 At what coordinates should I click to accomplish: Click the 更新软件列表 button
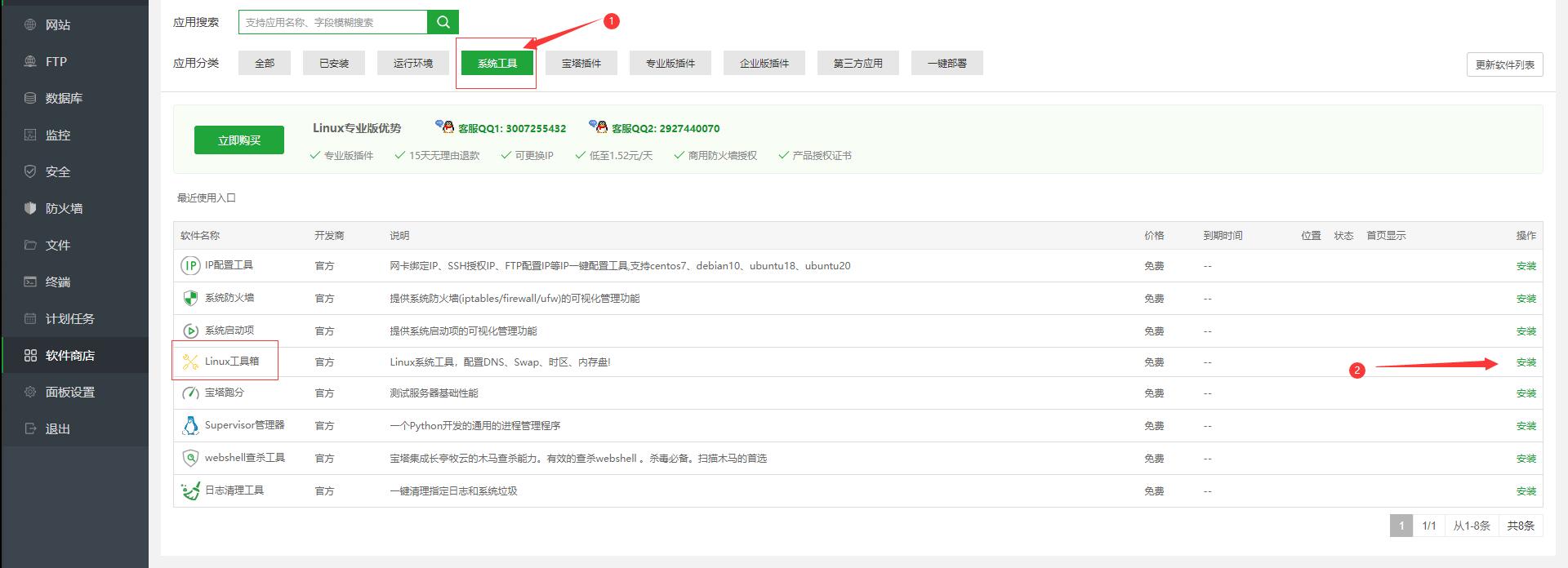coord(1505,64)
